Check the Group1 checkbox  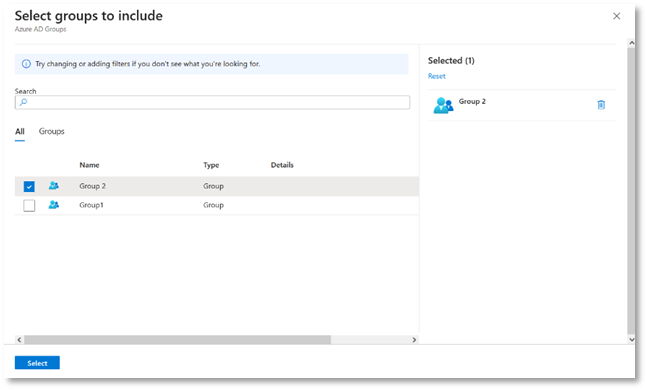click(x=29, y=205)
